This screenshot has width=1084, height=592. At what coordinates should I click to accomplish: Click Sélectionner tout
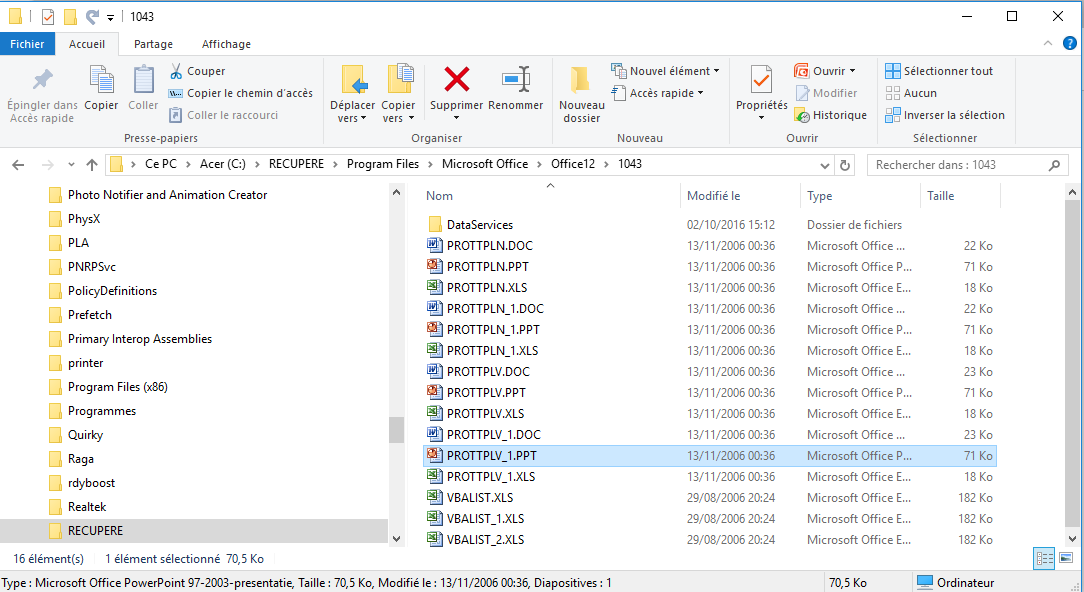click(939, 71)
